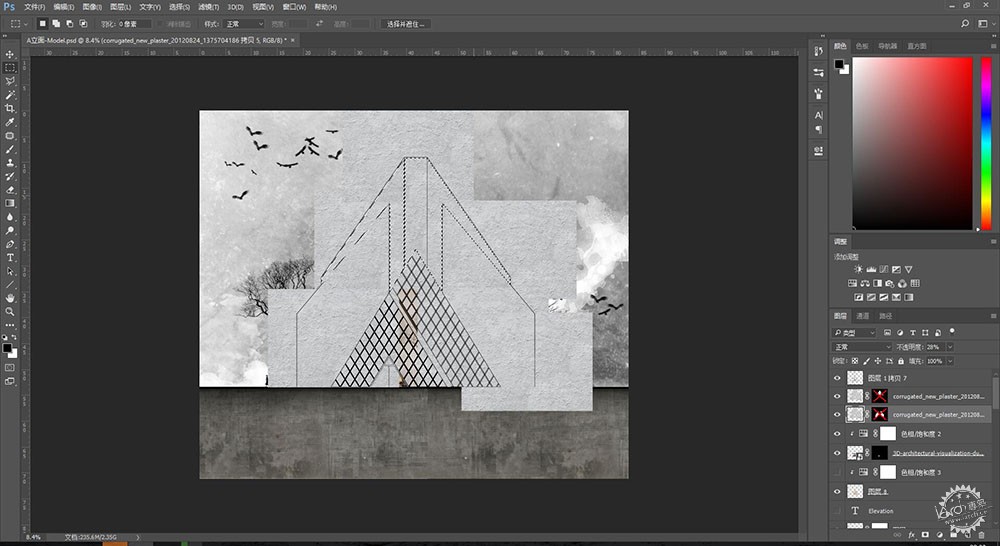Screen dimensions: 1000x546
Task: Select the Brush tool
Action: click(10, 149)
